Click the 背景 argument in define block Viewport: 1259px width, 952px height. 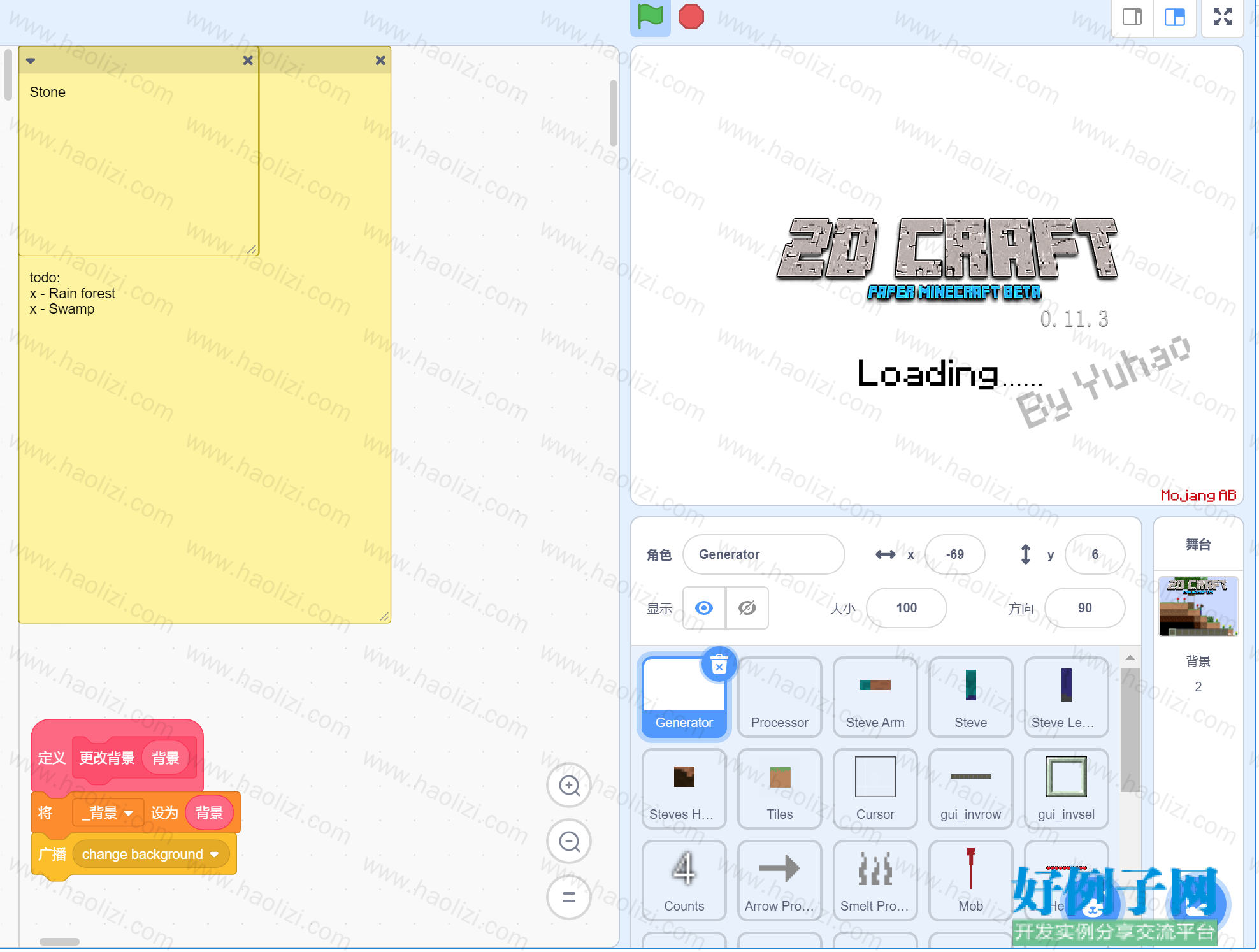click(166, 758)
